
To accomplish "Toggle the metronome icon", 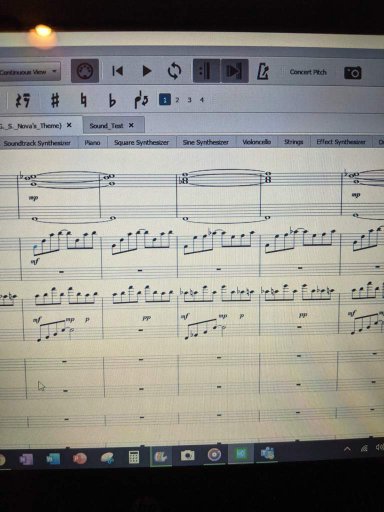I will pyautogui.click(x=263, y=71).
